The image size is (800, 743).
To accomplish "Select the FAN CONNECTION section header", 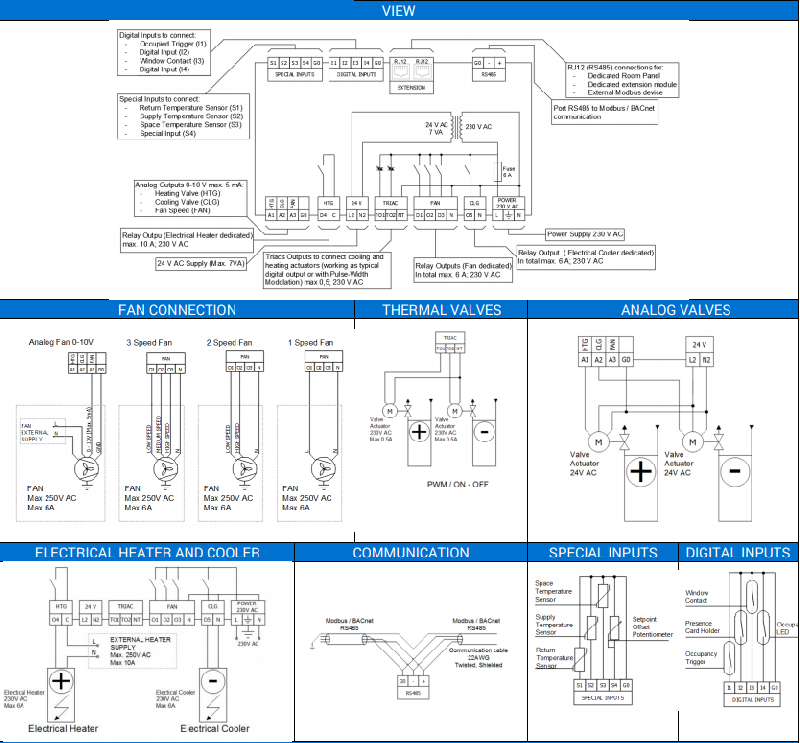I will pyautogui.click(x=177, y=310).
